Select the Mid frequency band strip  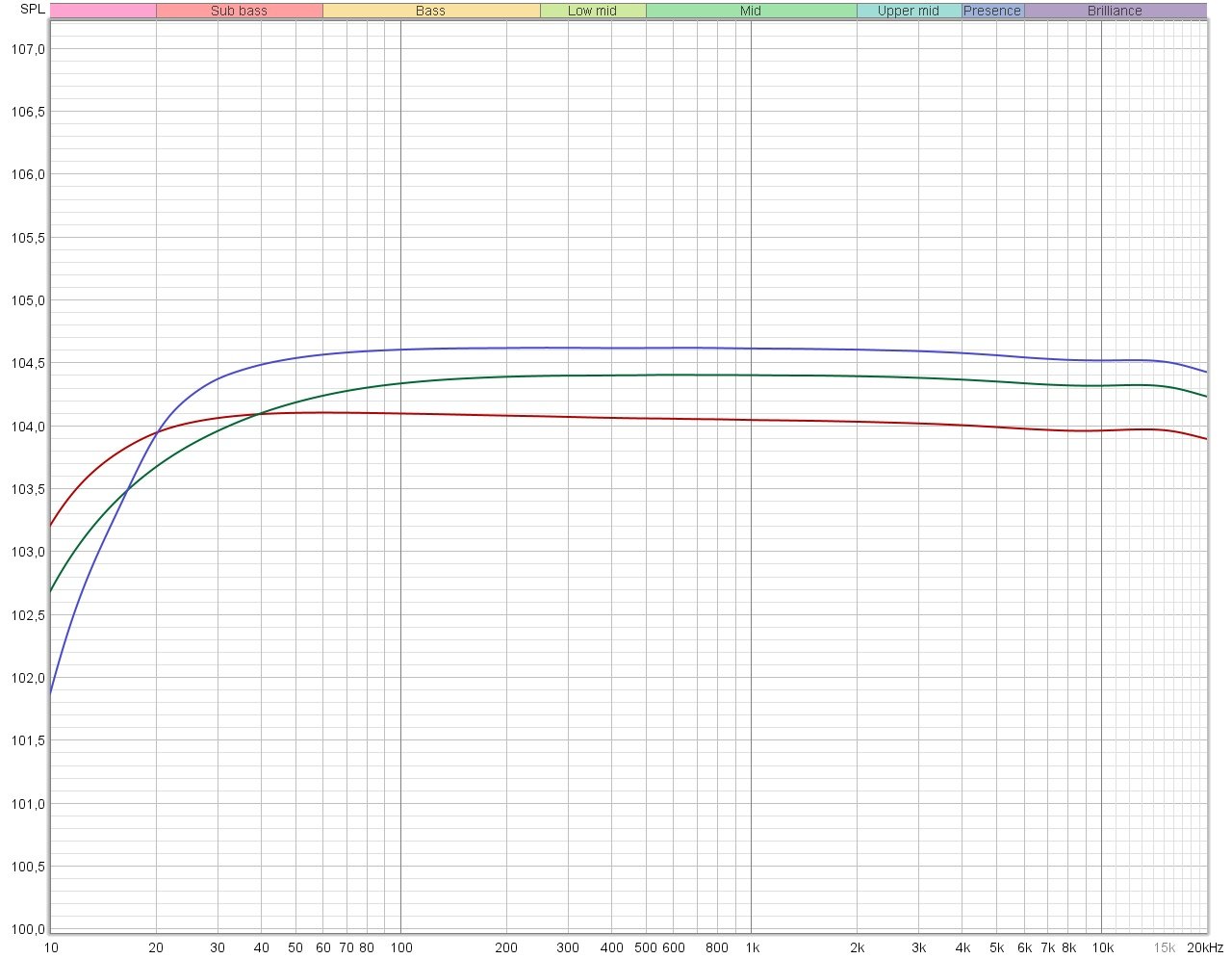(751, 11)
